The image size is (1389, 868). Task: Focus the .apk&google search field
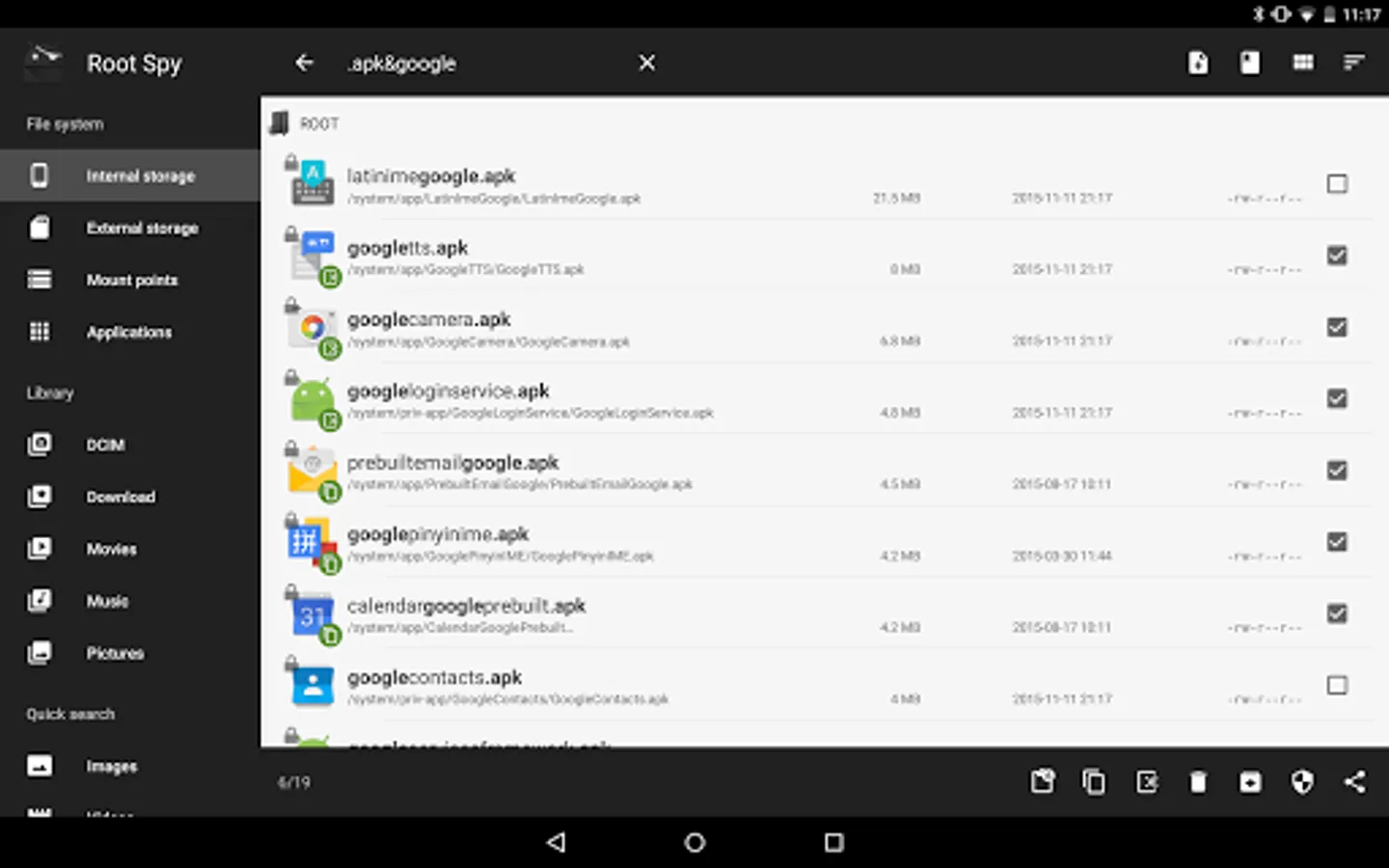482,64
